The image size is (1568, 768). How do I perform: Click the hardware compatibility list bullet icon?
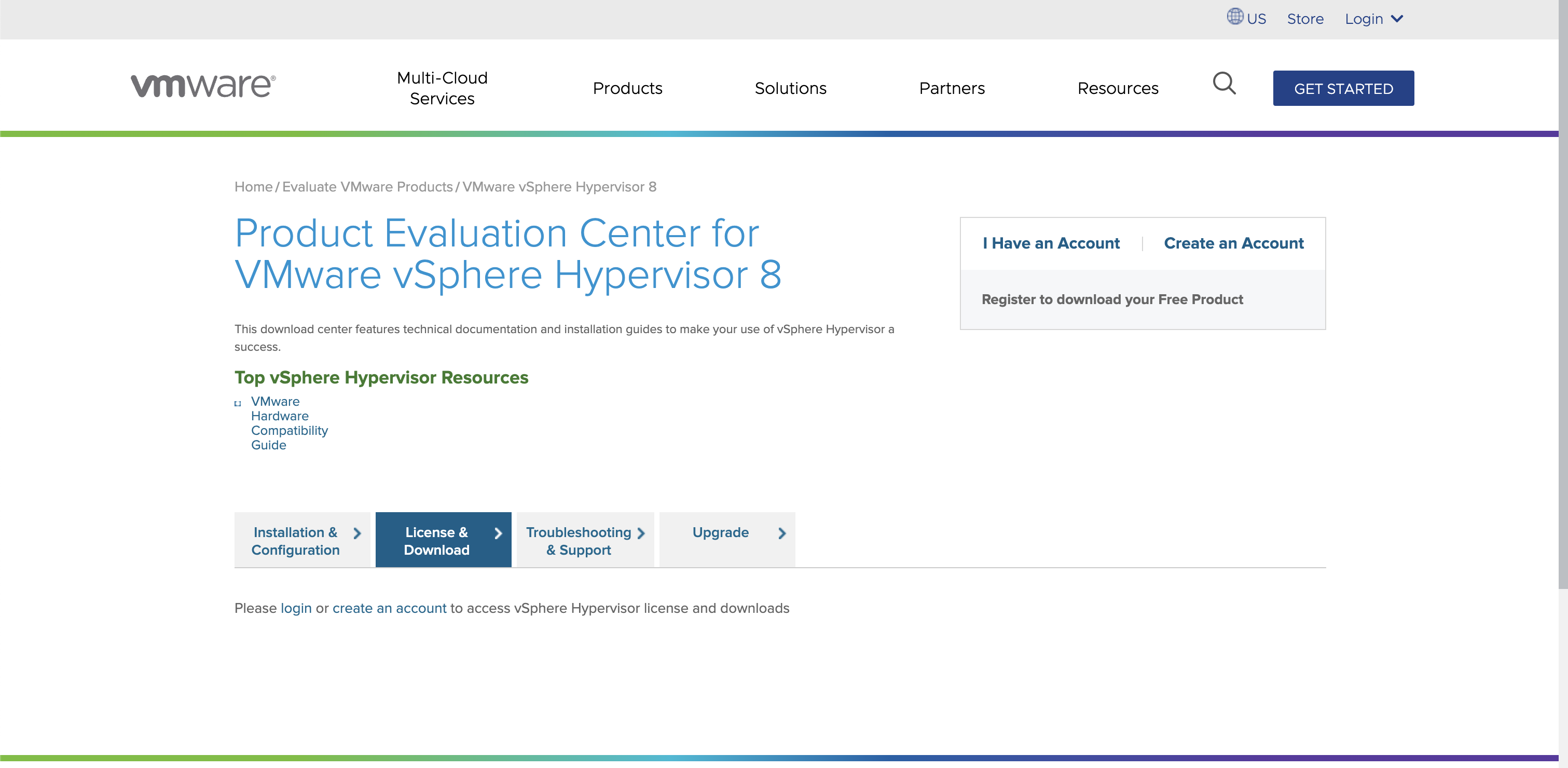pos(238,403)
